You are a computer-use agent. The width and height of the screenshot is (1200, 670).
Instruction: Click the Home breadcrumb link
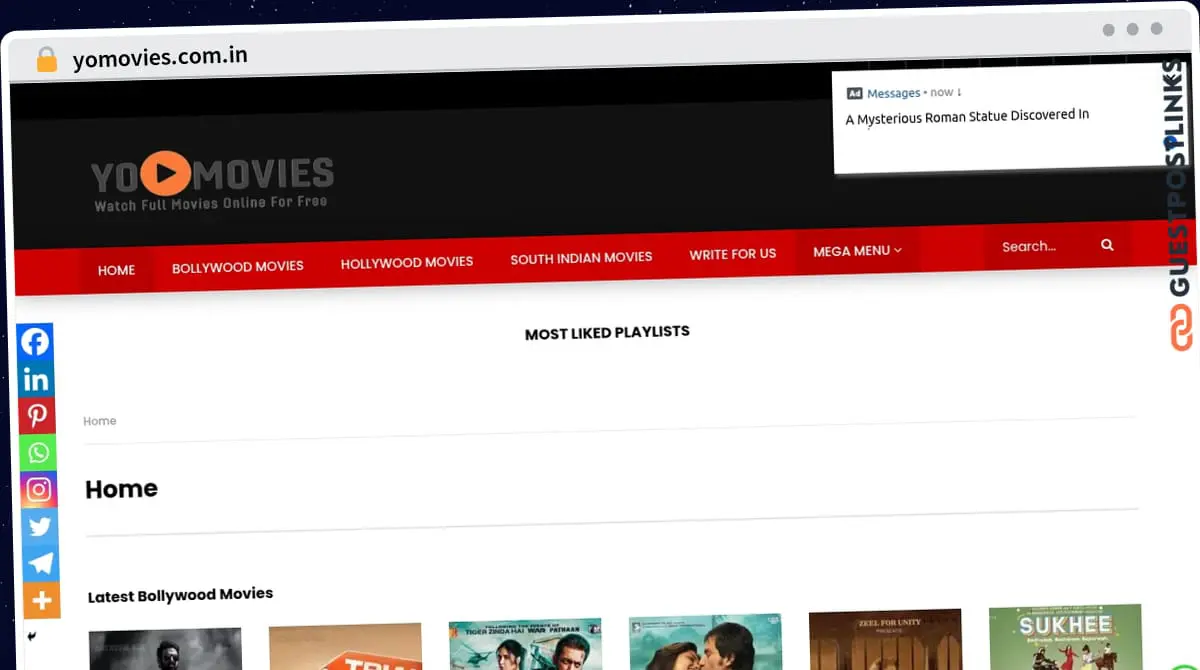click(99, 421)
